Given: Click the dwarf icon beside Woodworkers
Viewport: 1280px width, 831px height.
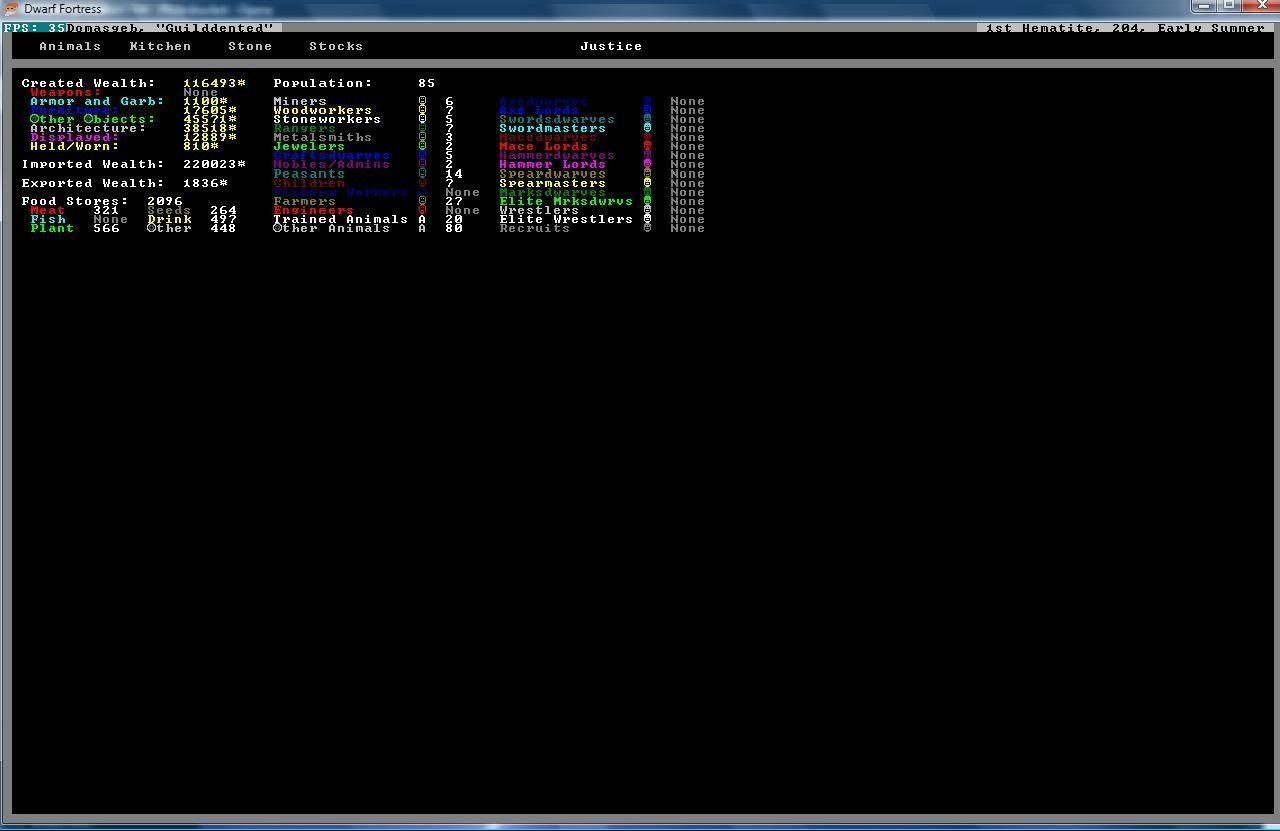Looking at the screenshot, I should pyautogui.click(x=422, y=110).
